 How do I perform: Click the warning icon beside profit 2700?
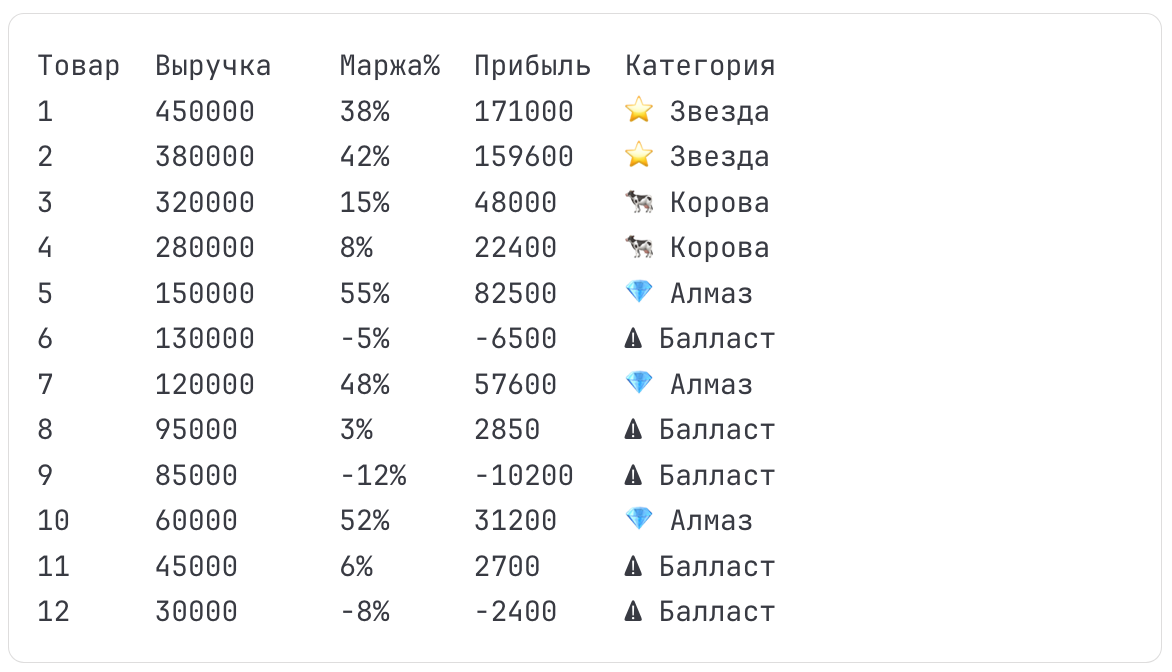(x=633, y=566)
